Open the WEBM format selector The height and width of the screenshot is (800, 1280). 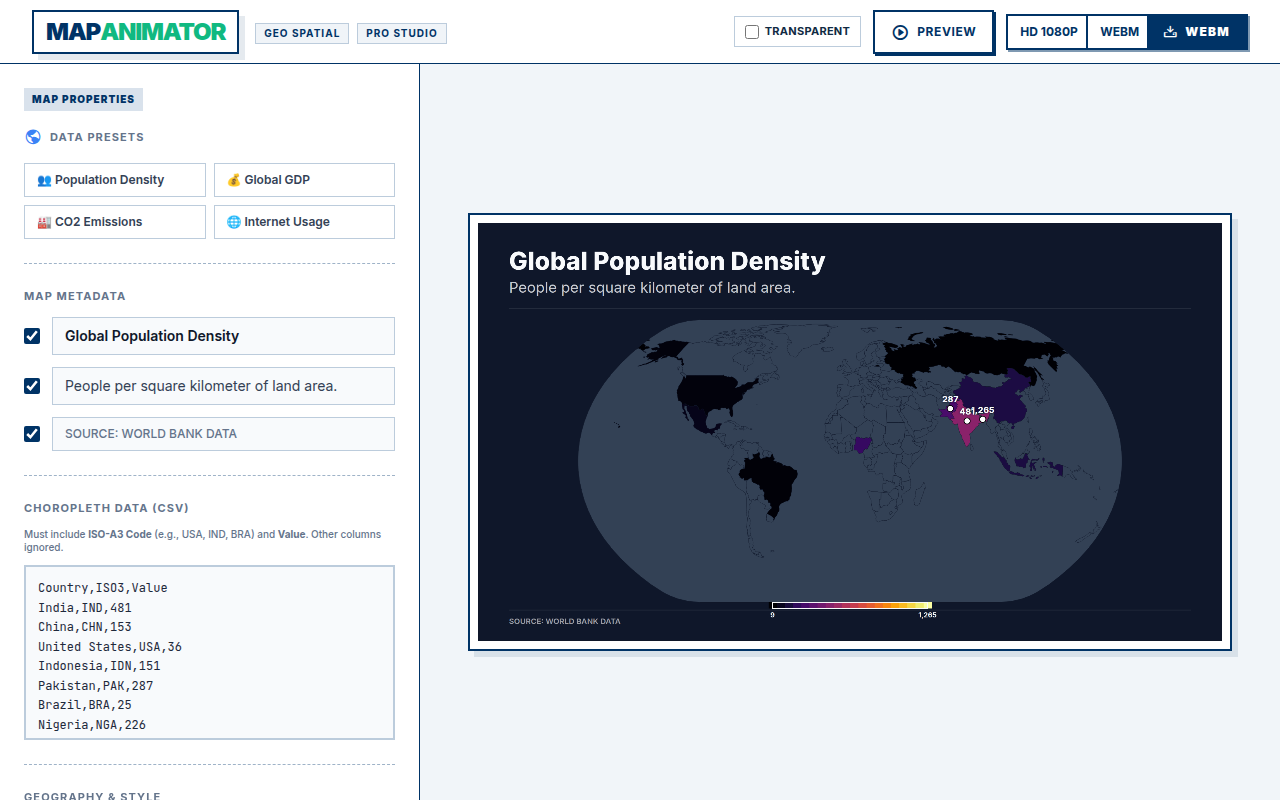(x=1119, y=32)
